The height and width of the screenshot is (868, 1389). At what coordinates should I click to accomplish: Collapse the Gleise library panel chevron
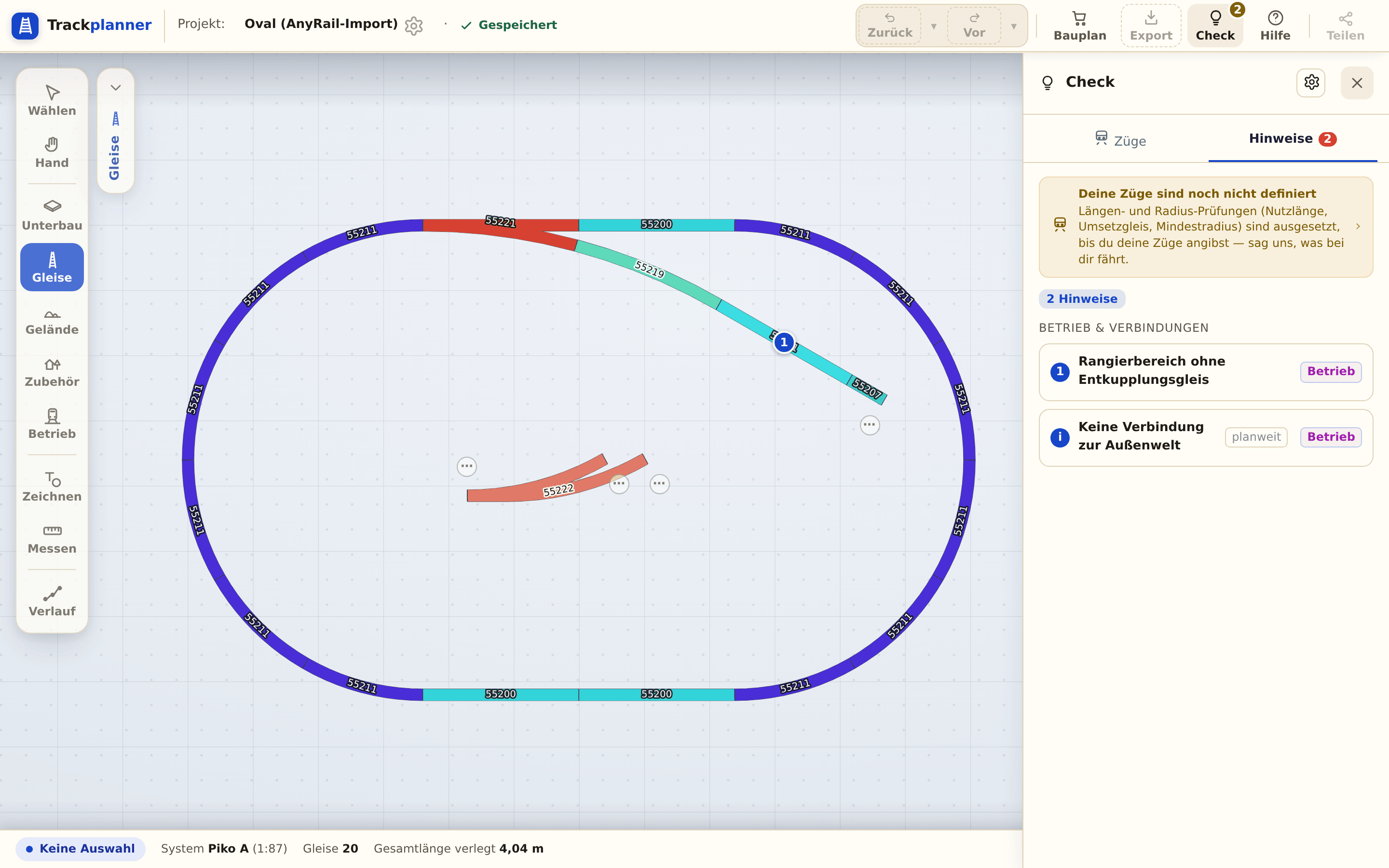(x=115, y=88)
